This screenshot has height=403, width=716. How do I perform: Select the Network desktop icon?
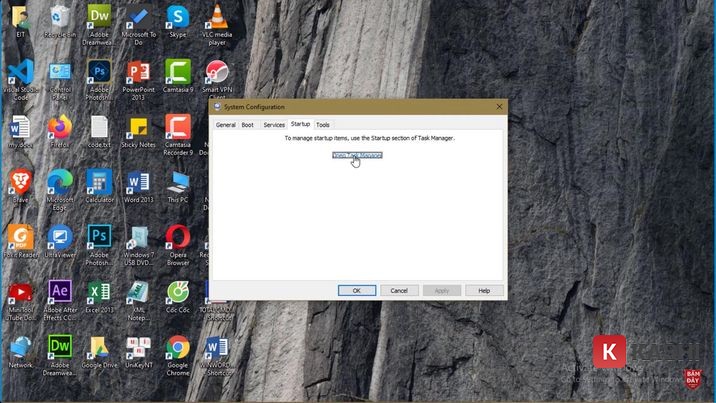21,351
